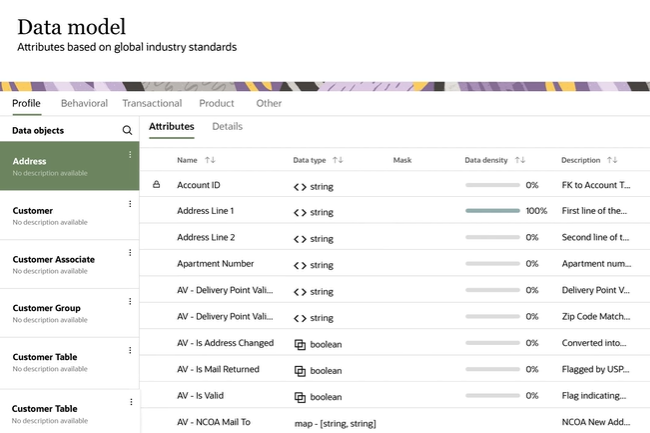
Task: Switch to Other tab
Action: [x=269, y=103]
